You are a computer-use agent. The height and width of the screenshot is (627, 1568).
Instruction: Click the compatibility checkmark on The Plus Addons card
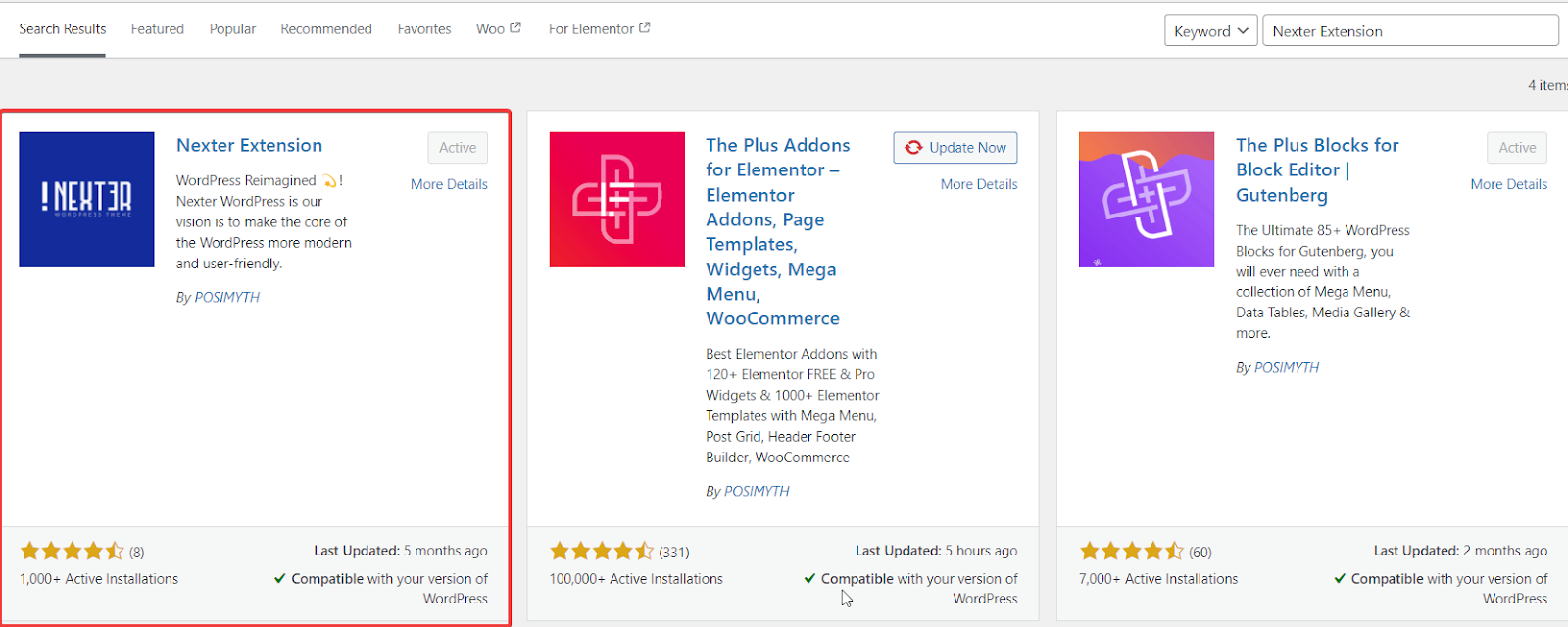809,579
